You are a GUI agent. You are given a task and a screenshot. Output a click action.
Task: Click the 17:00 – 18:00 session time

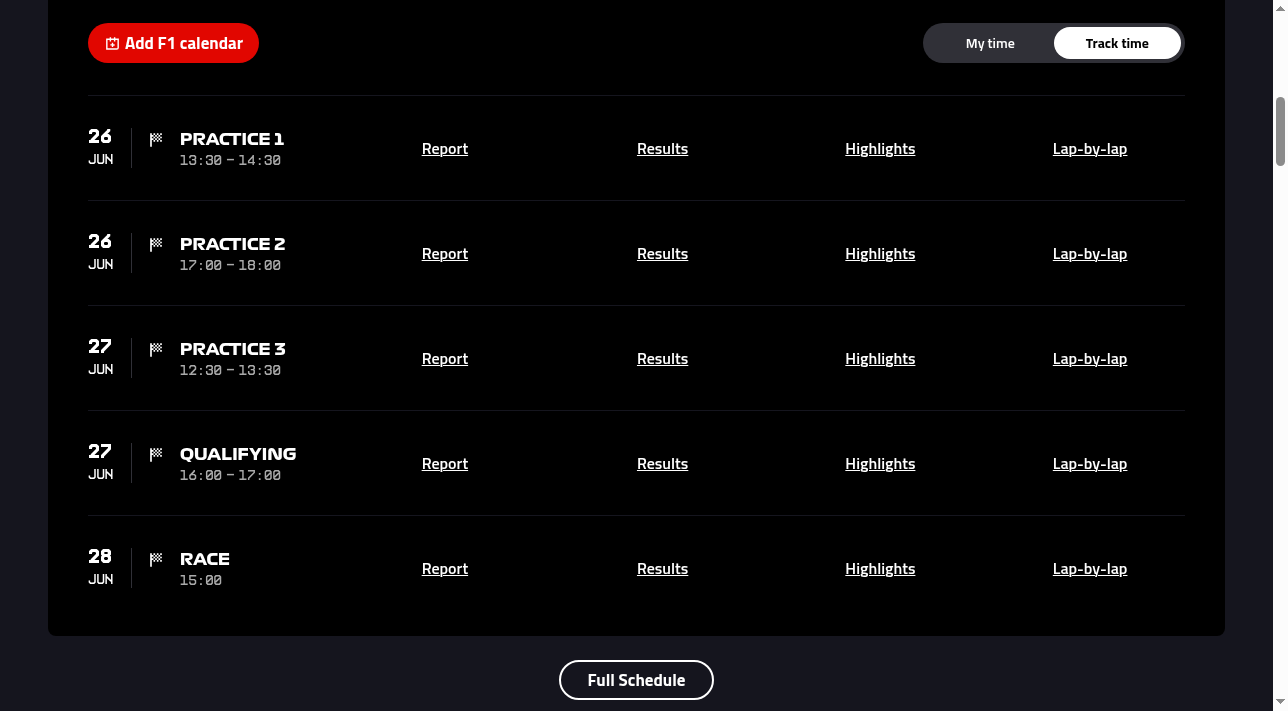click(230, 265)
